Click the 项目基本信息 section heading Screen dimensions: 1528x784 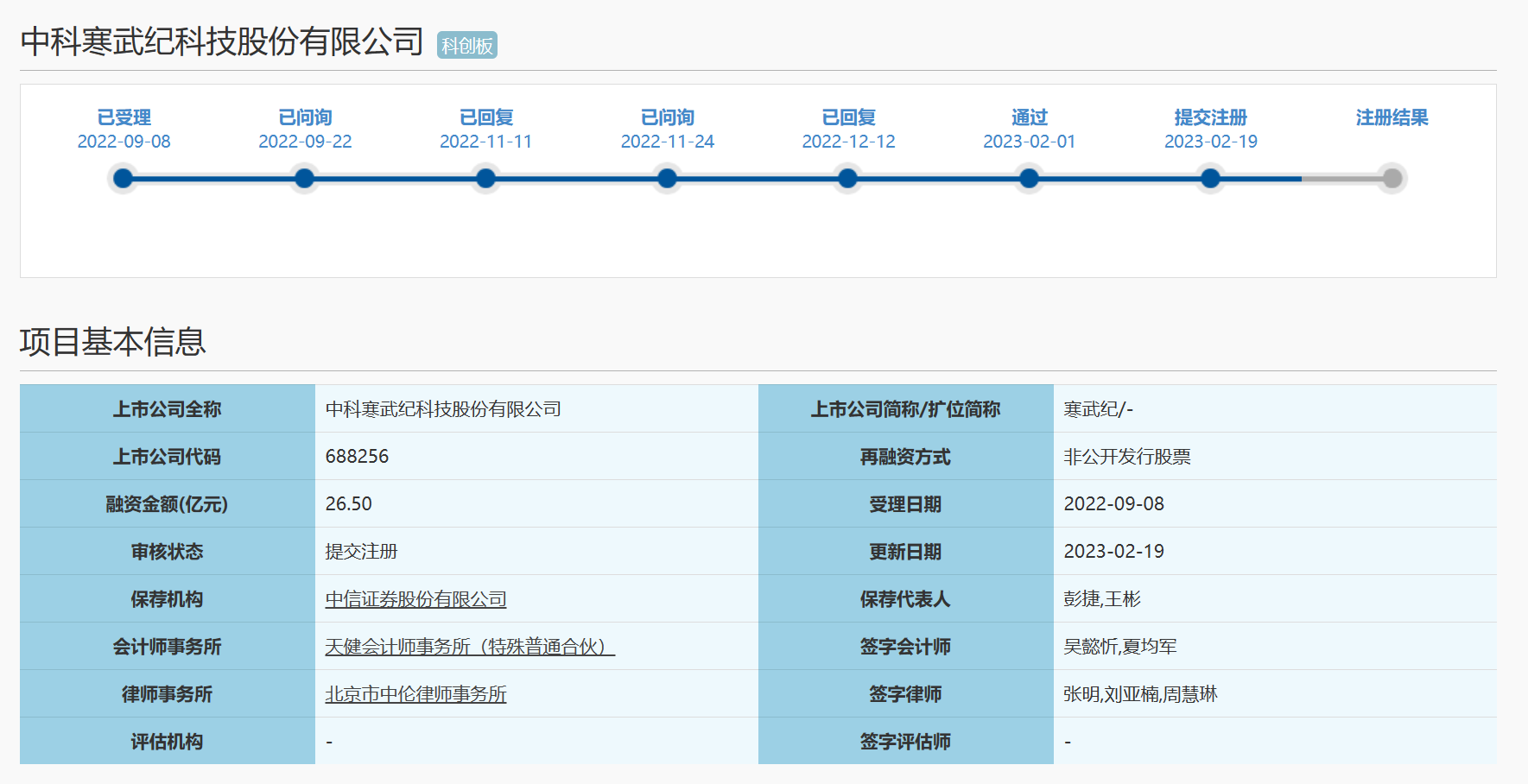[x=113, y=342]
